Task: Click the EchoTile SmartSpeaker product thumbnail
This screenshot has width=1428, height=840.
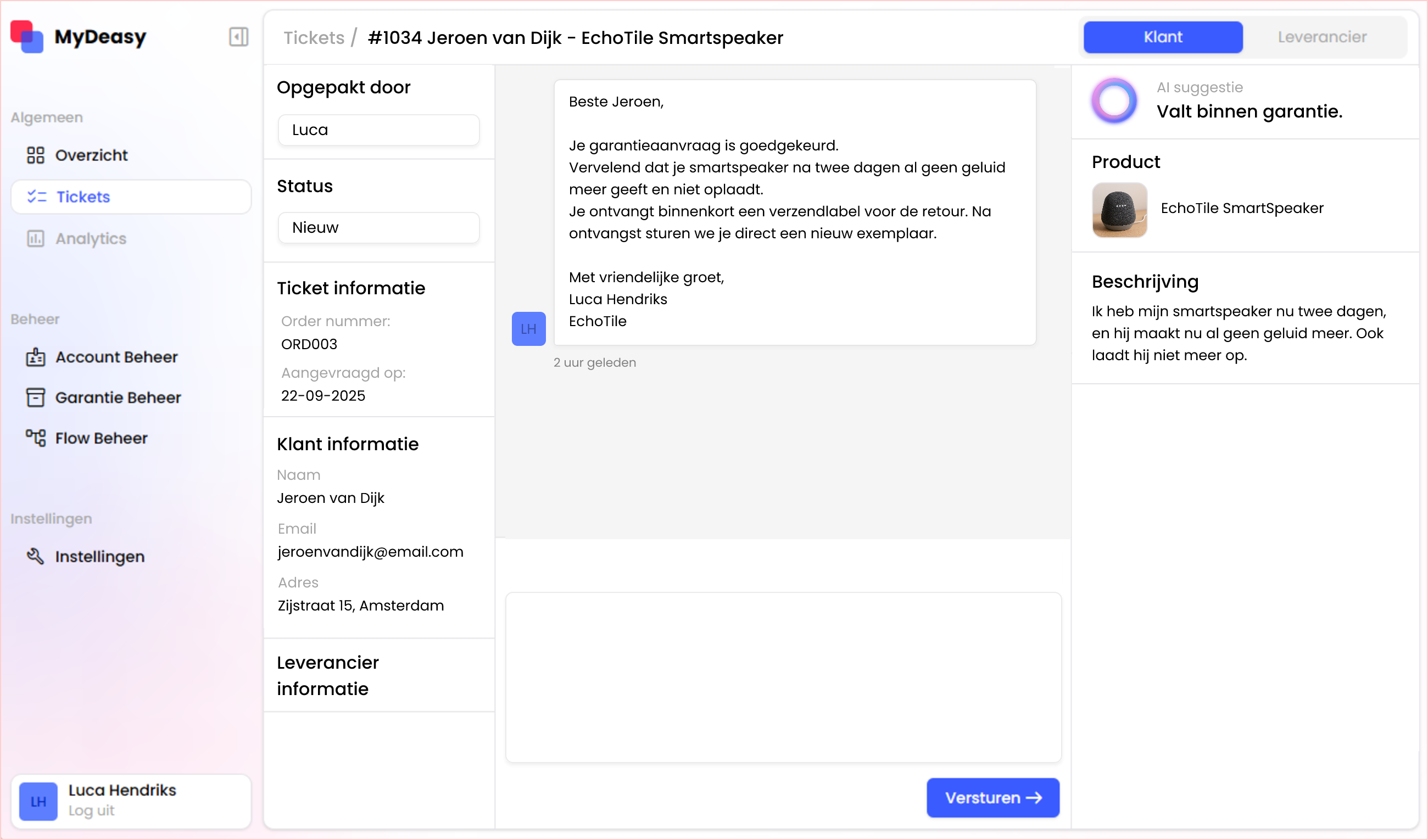Action: tap(1119, 210)
